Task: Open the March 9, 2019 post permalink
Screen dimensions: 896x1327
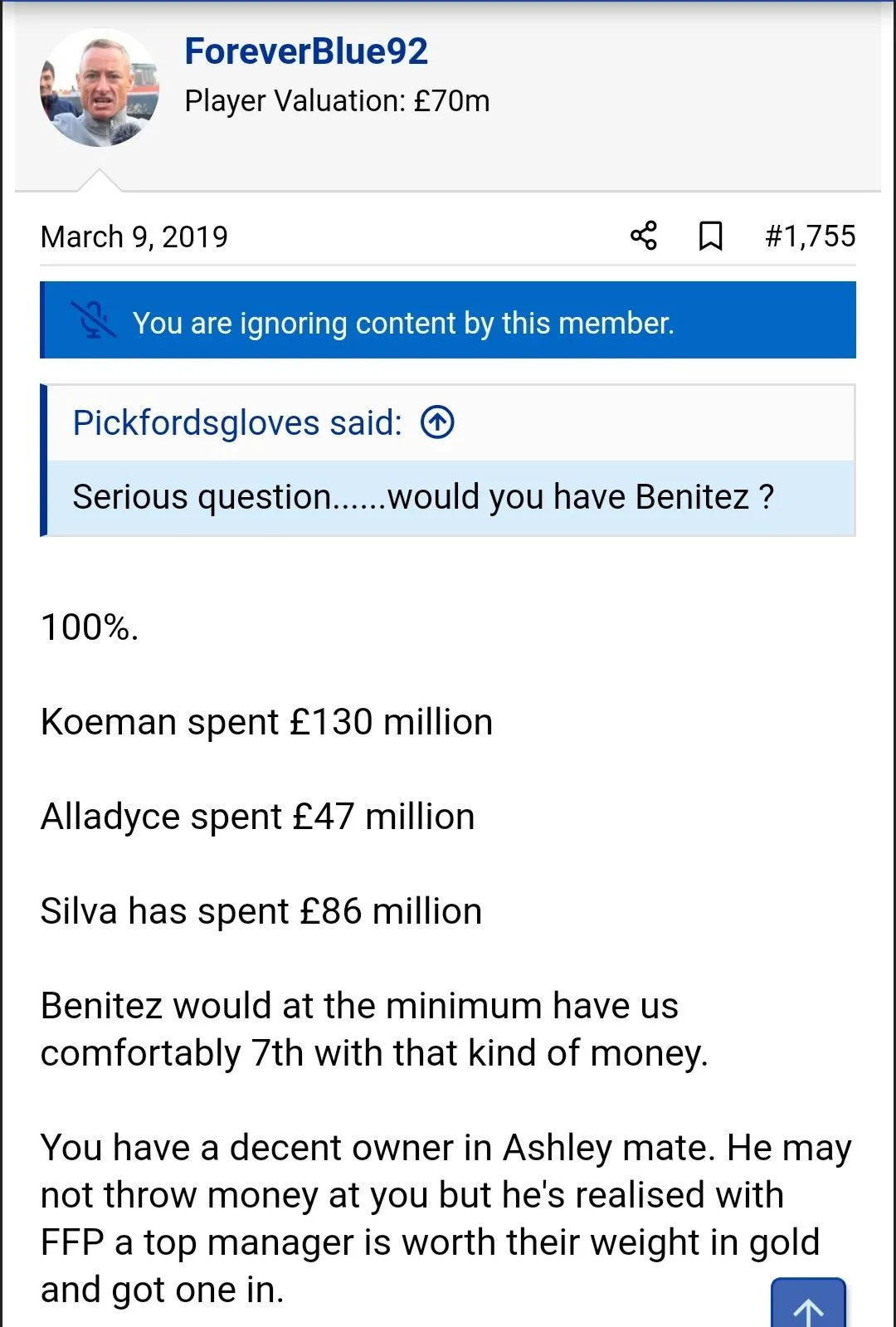Action: pyautogui.click(x=134, y=237)
